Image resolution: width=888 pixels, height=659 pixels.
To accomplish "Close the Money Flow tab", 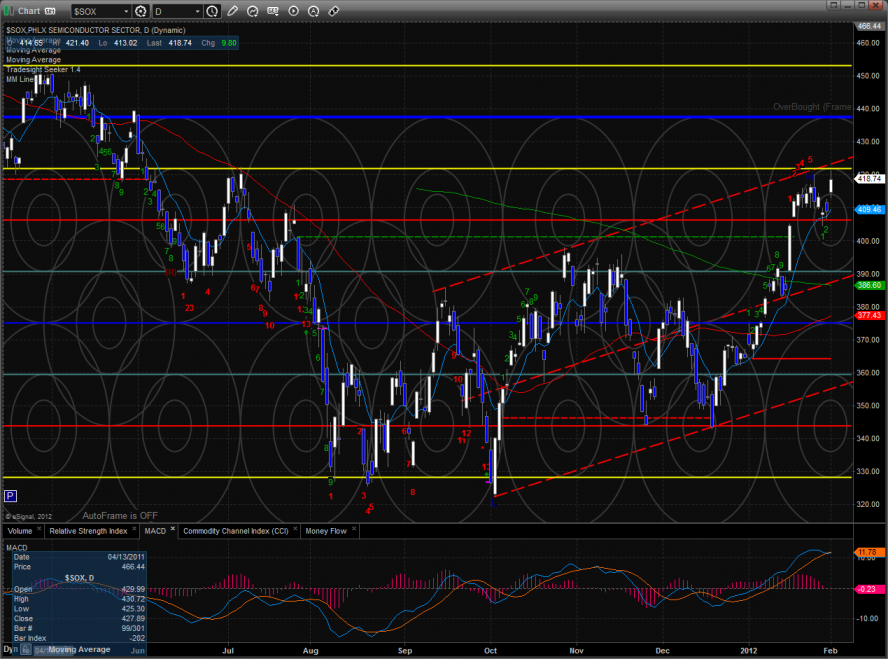I will [354, 529].
